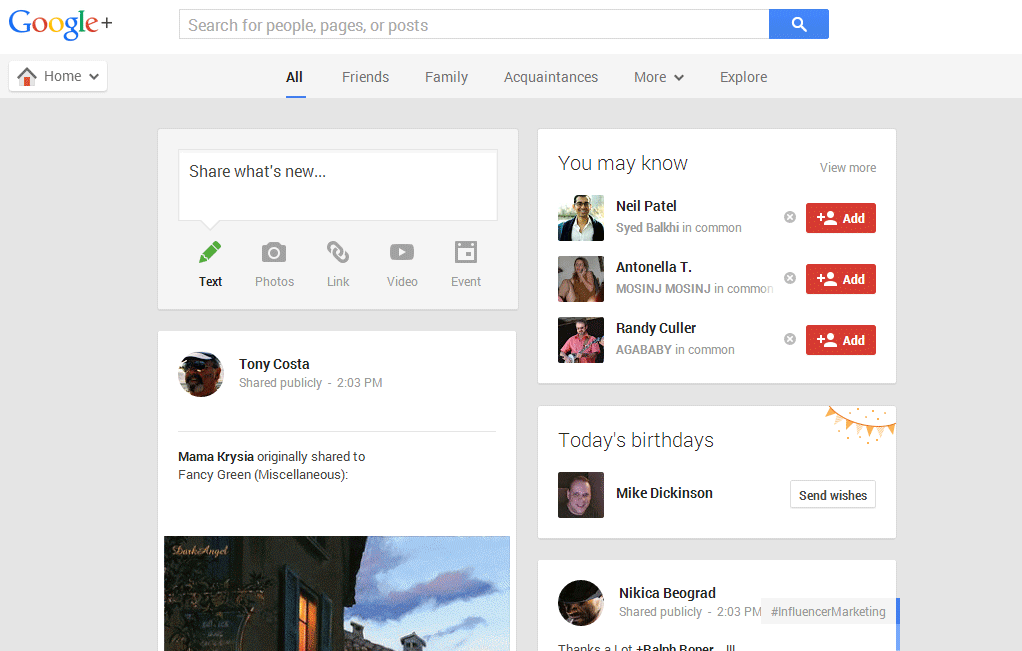Select the Text pencil icon
This screenshot has height=651, width=1022.
[210, 252]
